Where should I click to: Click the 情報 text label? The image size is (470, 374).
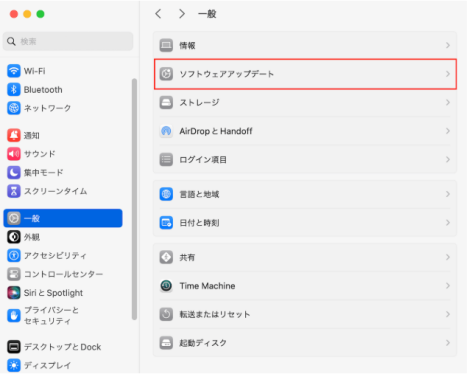[187, 45]
